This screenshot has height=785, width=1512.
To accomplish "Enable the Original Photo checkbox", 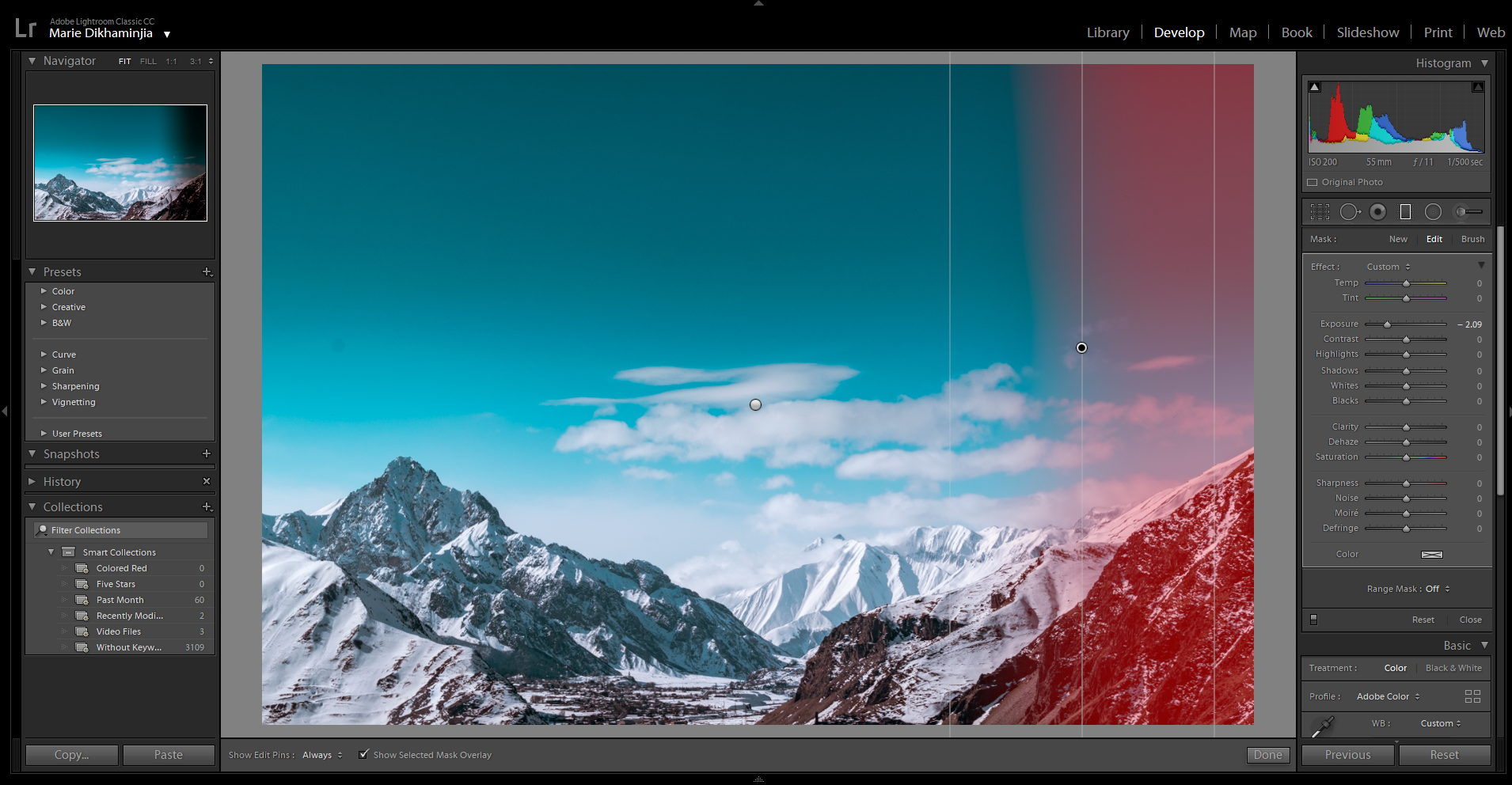I will (1313, 182).
